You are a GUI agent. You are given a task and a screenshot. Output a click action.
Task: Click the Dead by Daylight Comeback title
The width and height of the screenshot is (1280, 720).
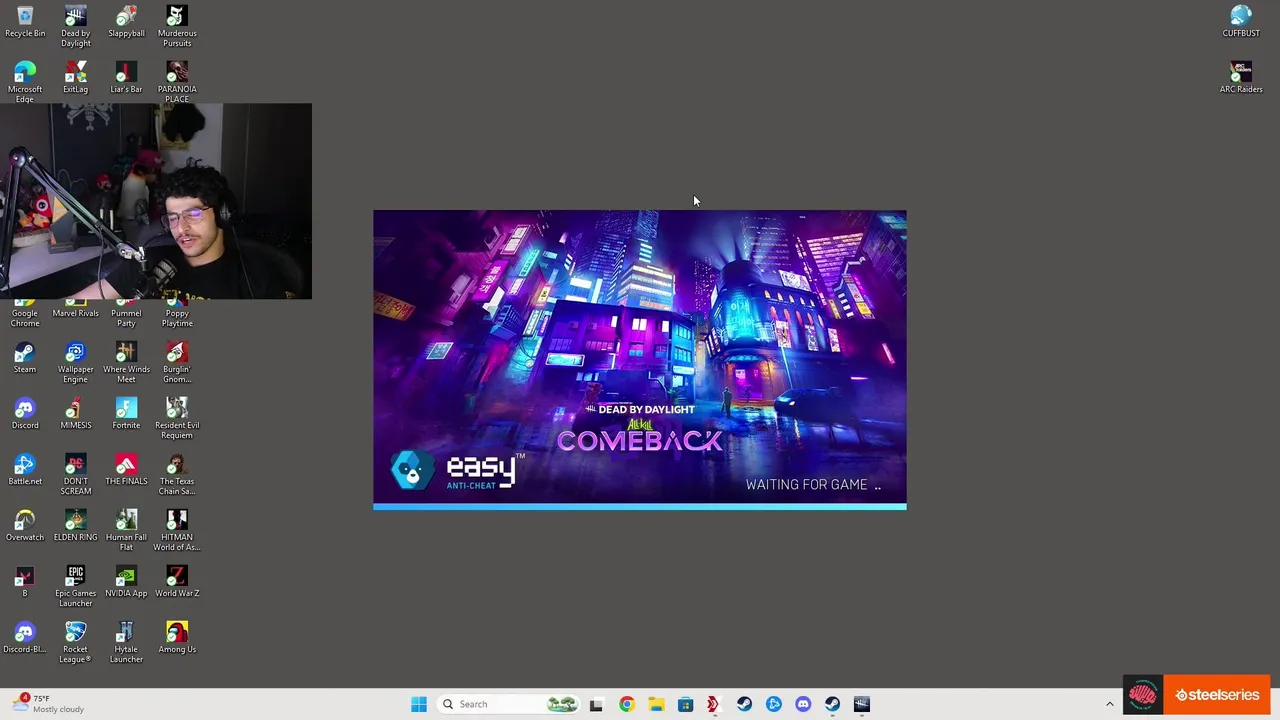[x=640, y=430]
